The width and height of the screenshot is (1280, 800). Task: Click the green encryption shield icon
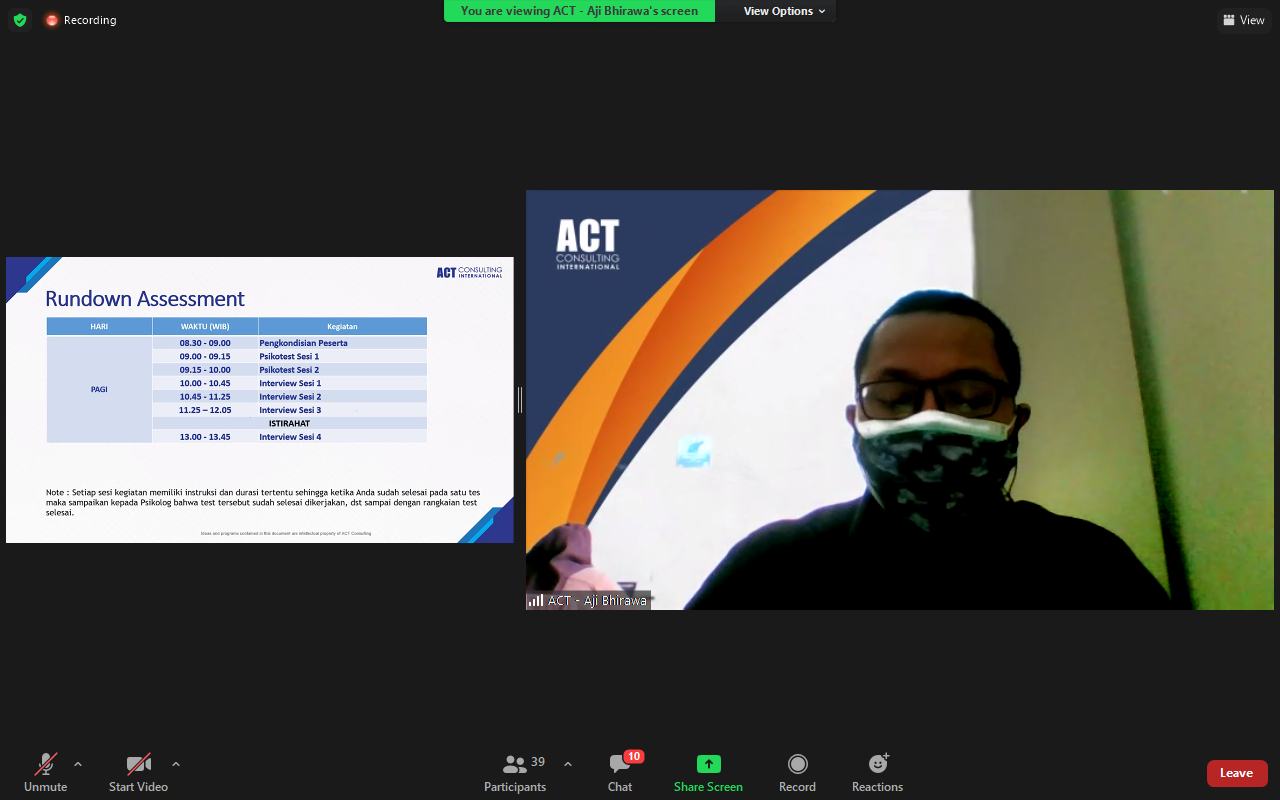coord(20,20)
